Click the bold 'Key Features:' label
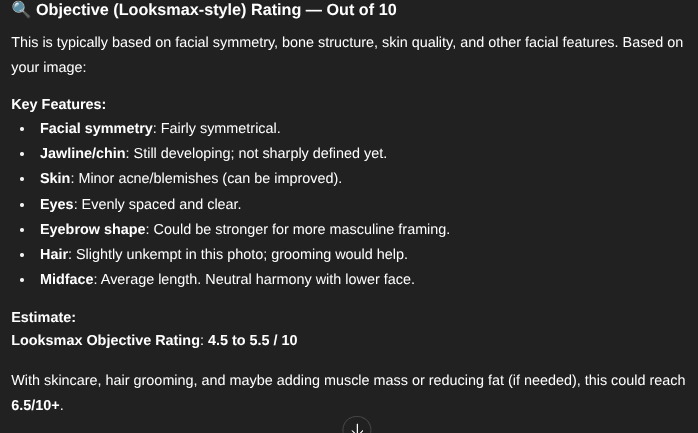Image resolution: width=698 pixels, height=433 pixels. coord(59,104)
